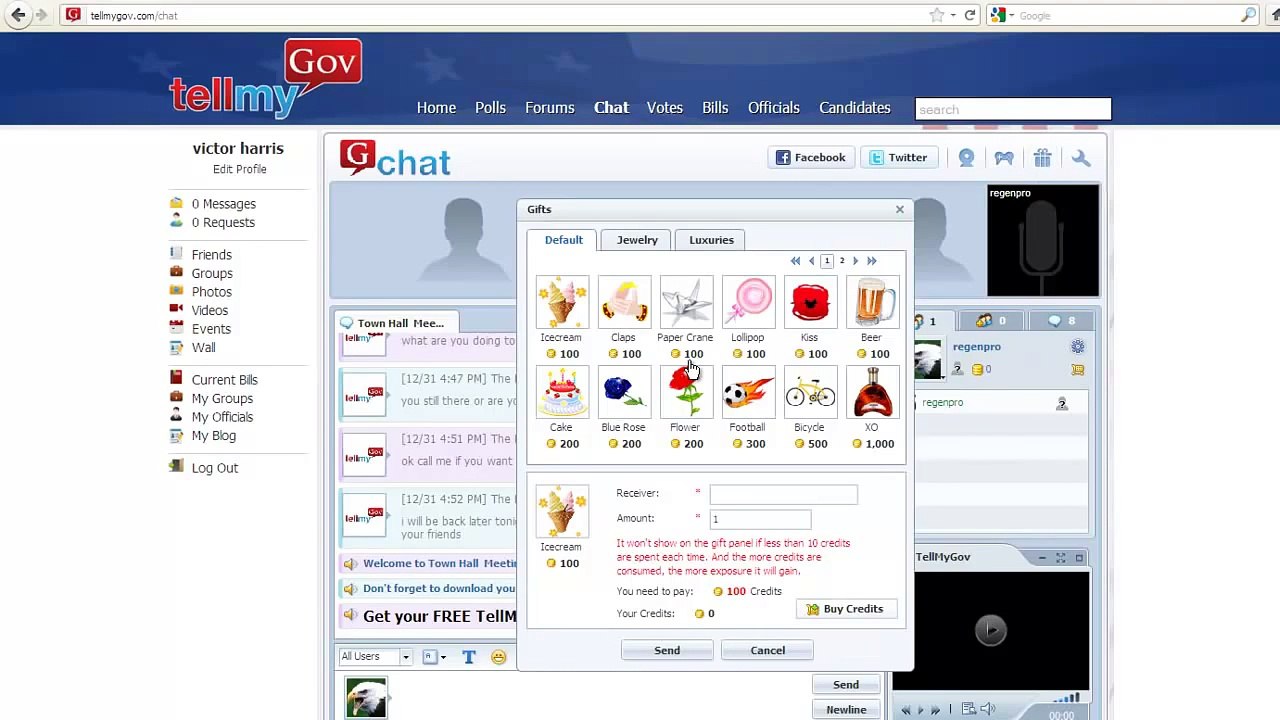Image resolution: width=1280 pixels, height=720 pixels.
Task: Bookmark the page with the star icon
Action: pyautogui.click(x=936, y=15)
